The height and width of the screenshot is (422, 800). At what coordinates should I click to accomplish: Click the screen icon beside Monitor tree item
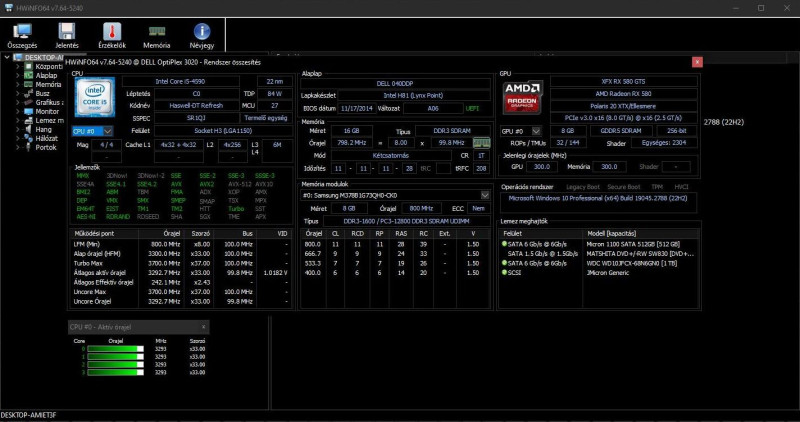pyautogui.click(x=28, y=111)
